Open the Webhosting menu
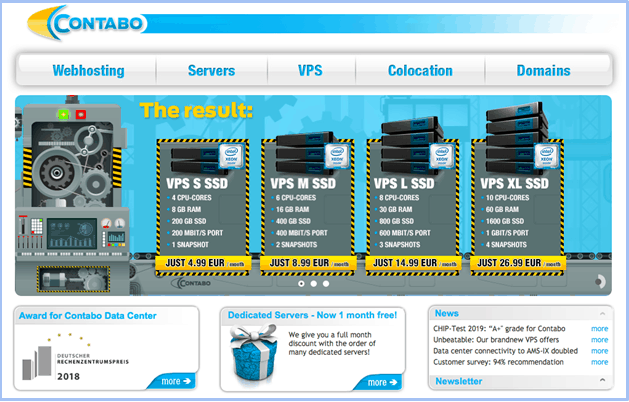This screenshot has height=402, width=629. pyautogui.click(x=88, y=71)
